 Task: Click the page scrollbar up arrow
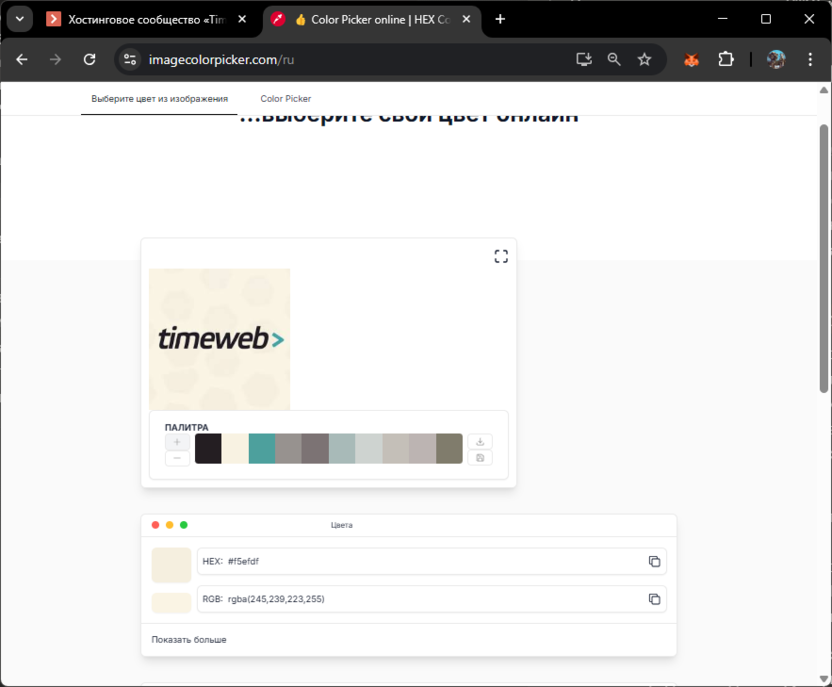click(824, 90)
